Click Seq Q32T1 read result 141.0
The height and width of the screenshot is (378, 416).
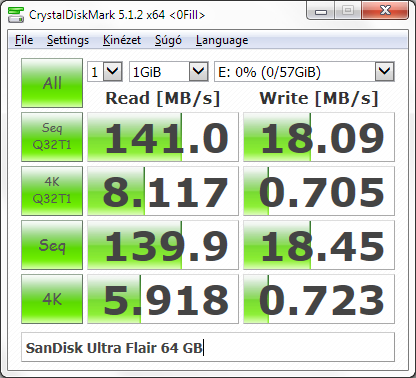163,137
